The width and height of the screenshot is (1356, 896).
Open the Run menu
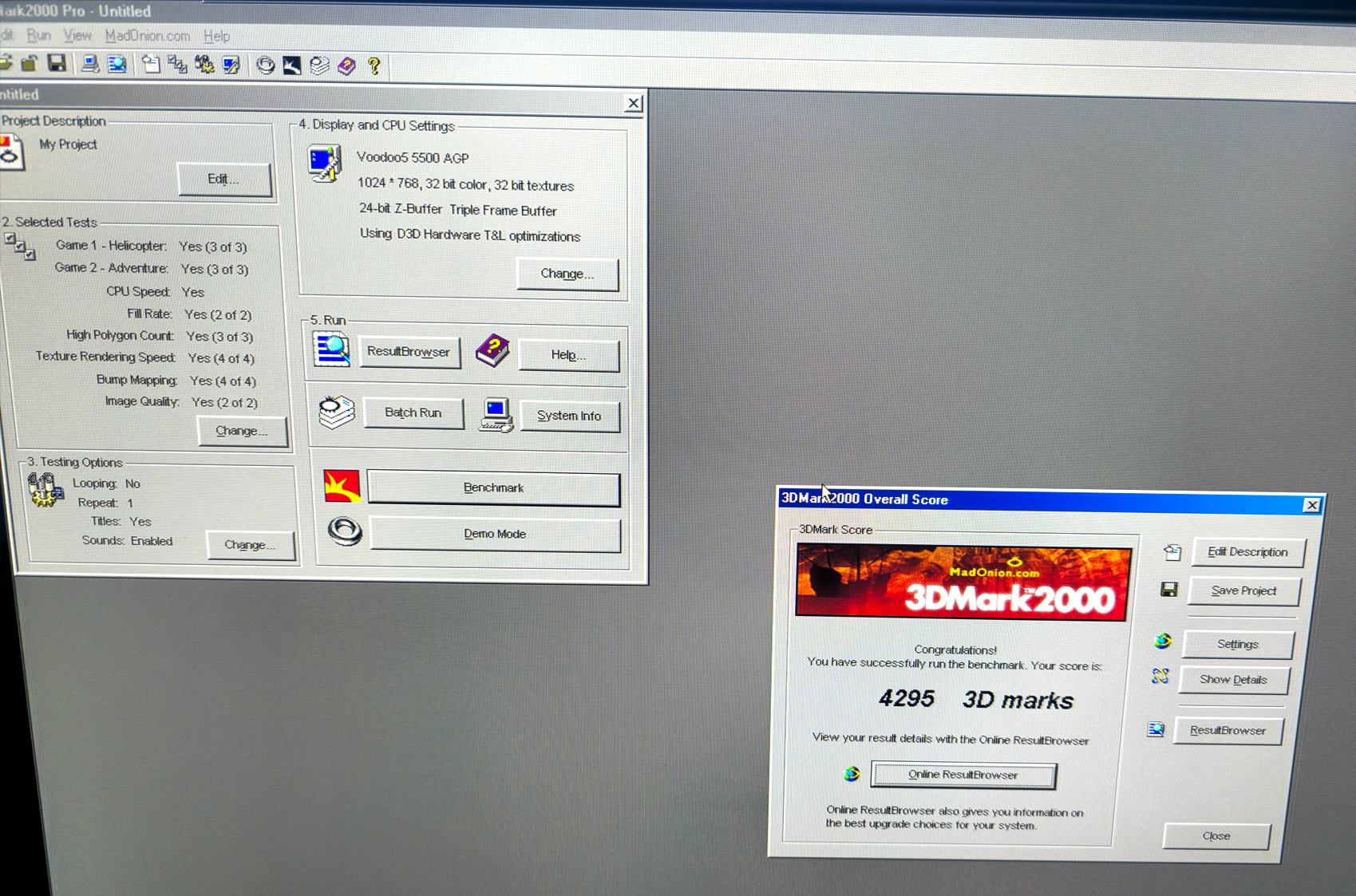tap(38, 35)
